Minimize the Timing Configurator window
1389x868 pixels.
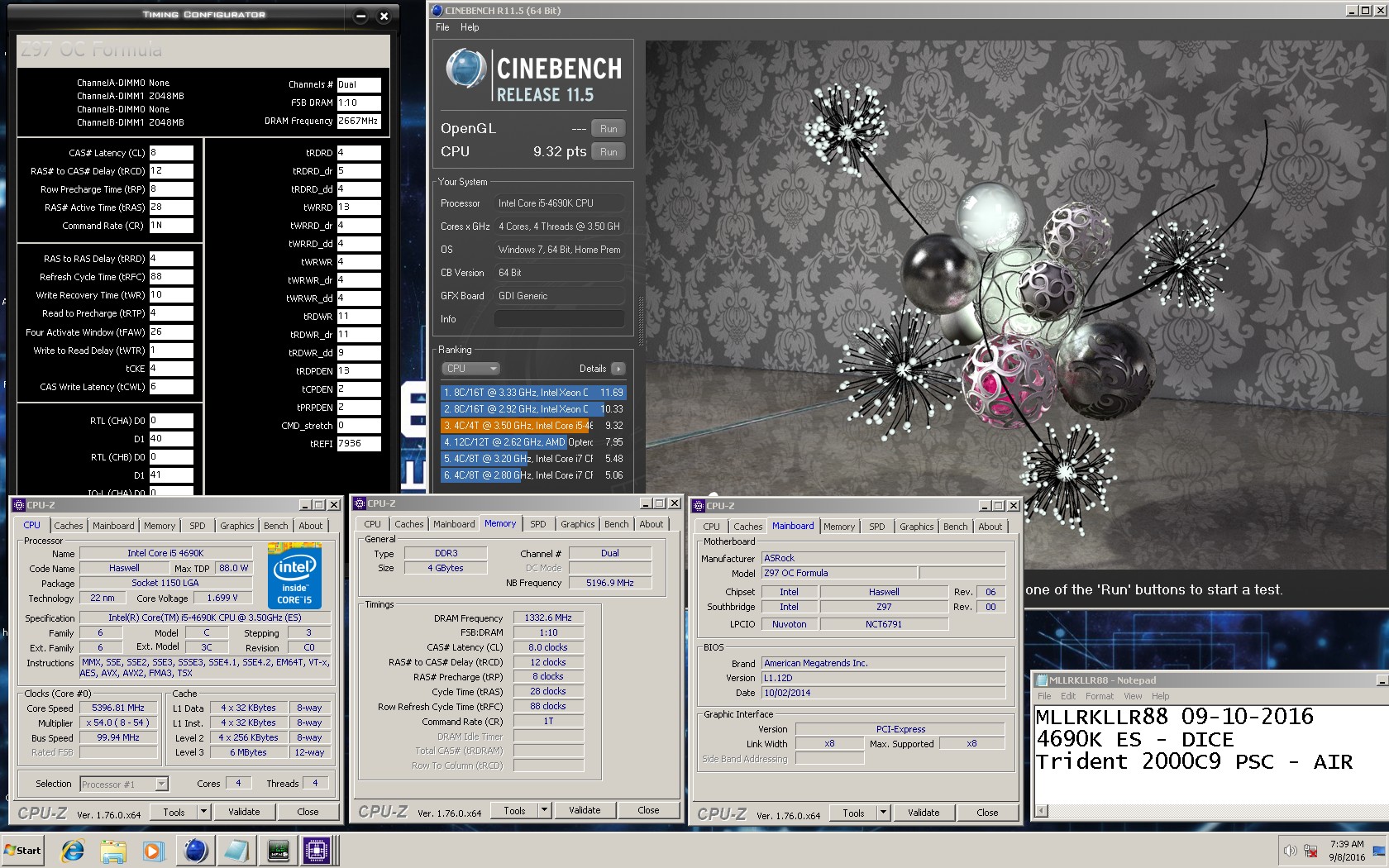360,16
